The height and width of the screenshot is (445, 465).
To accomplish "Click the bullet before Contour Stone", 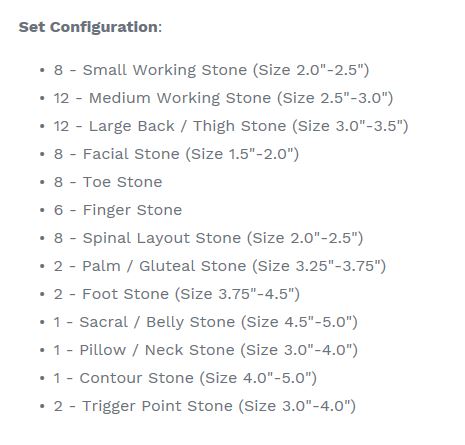I will tap(42, 378).
